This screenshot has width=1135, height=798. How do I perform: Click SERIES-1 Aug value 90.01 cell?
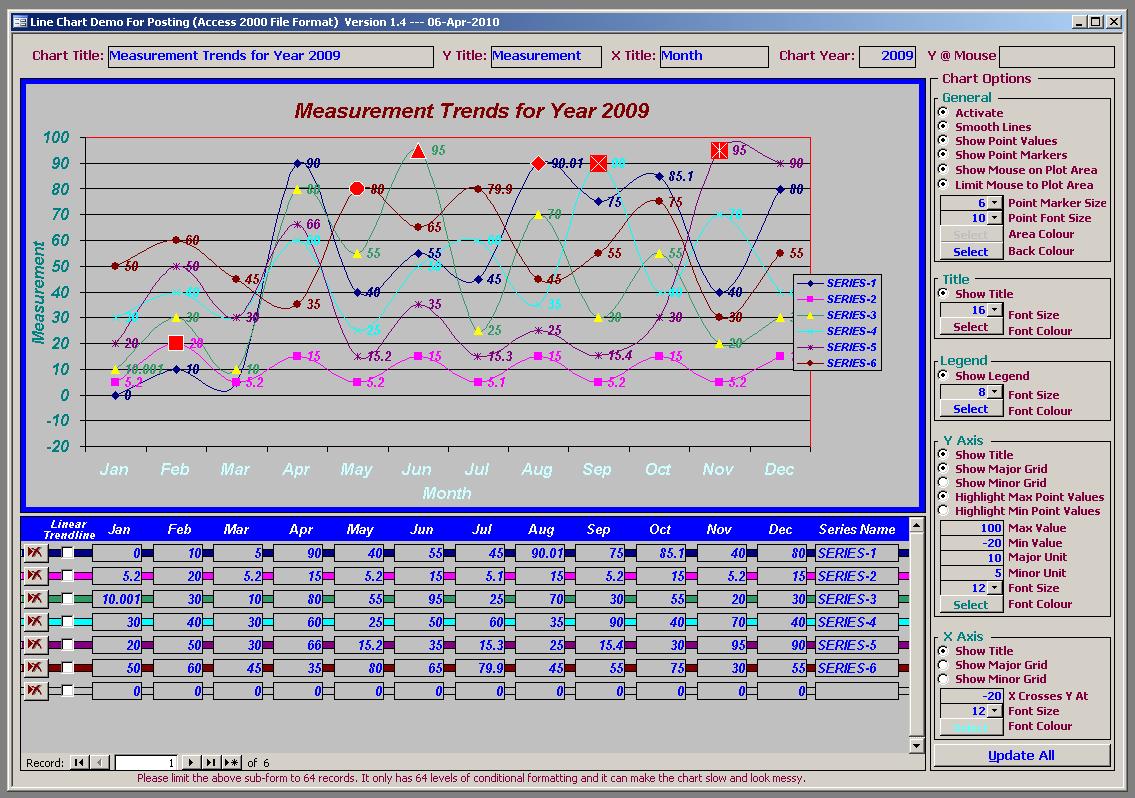[540, 553]
